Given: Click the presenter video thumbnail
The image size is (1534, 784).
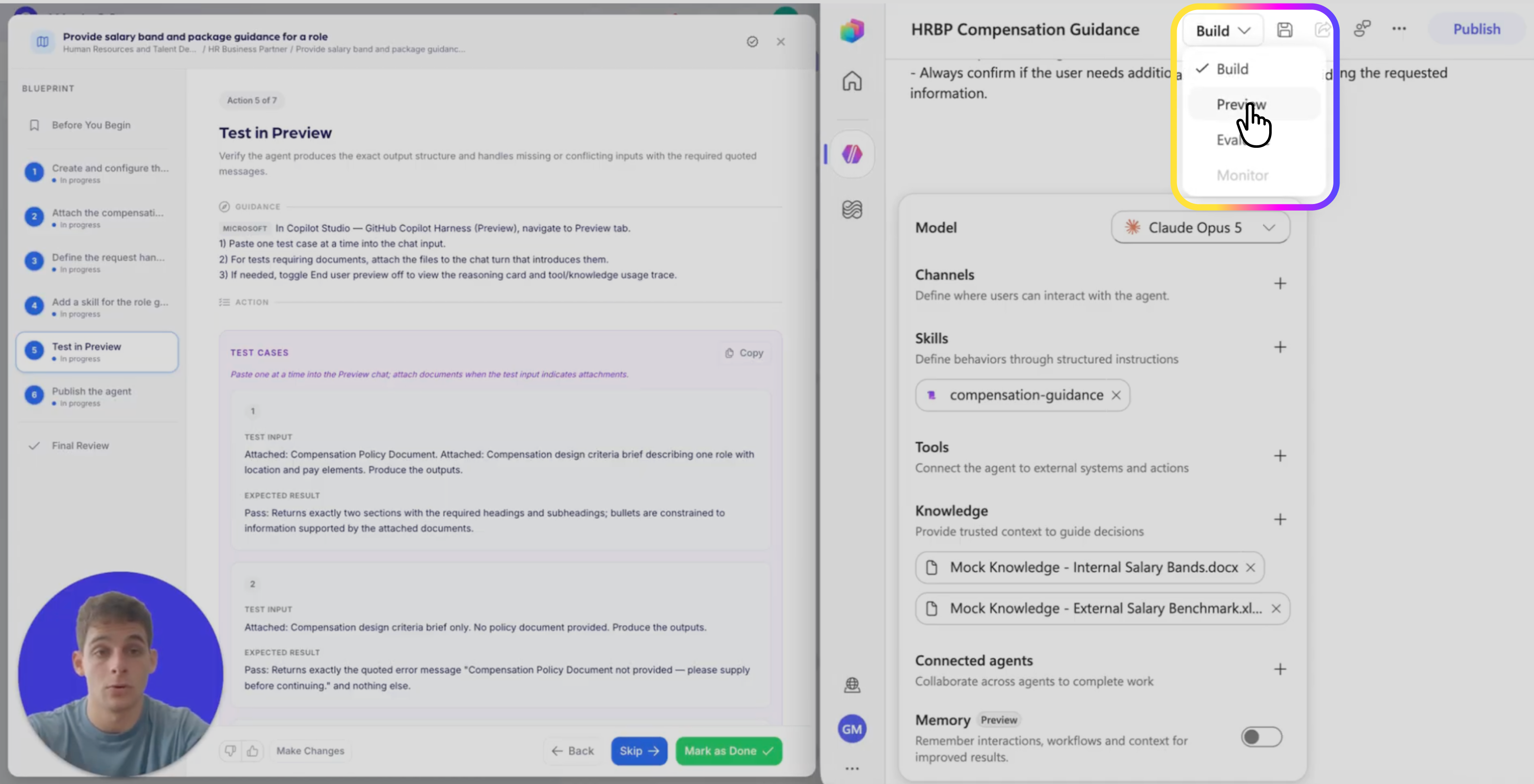Looking at the screenshot, I should (x=121, y=674).
